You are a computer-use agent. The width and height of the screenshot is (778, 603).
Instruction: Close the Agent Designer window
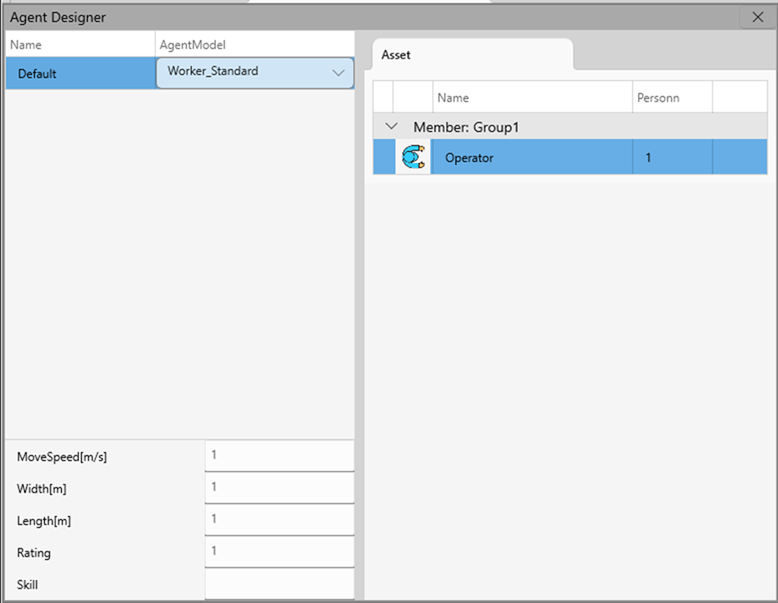click(x=758, y=17)
